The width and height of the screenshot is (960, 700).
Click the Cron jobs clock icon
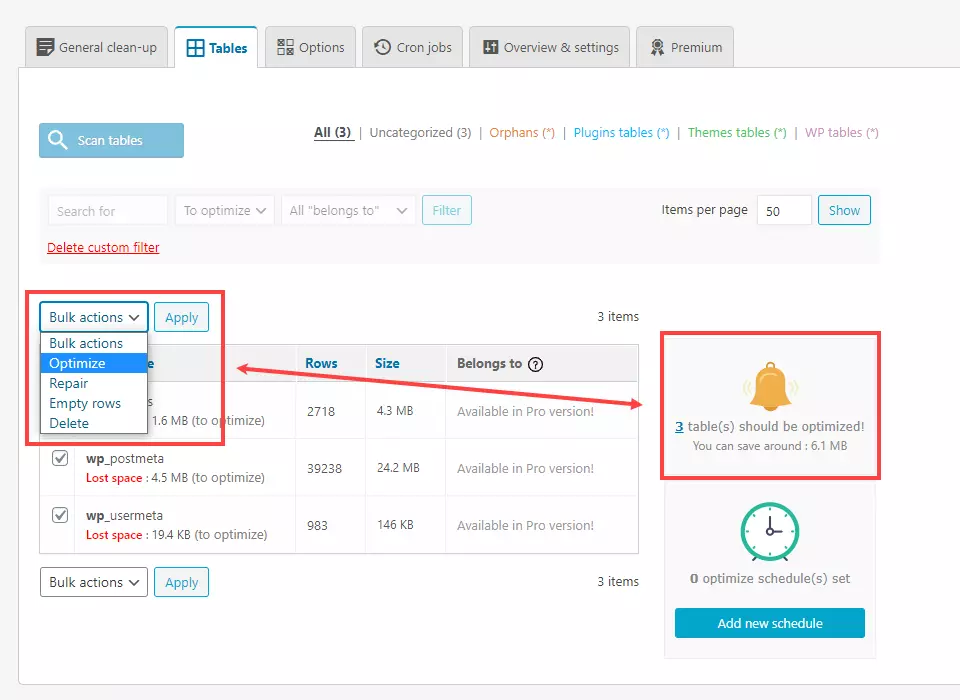coord(383,47)
